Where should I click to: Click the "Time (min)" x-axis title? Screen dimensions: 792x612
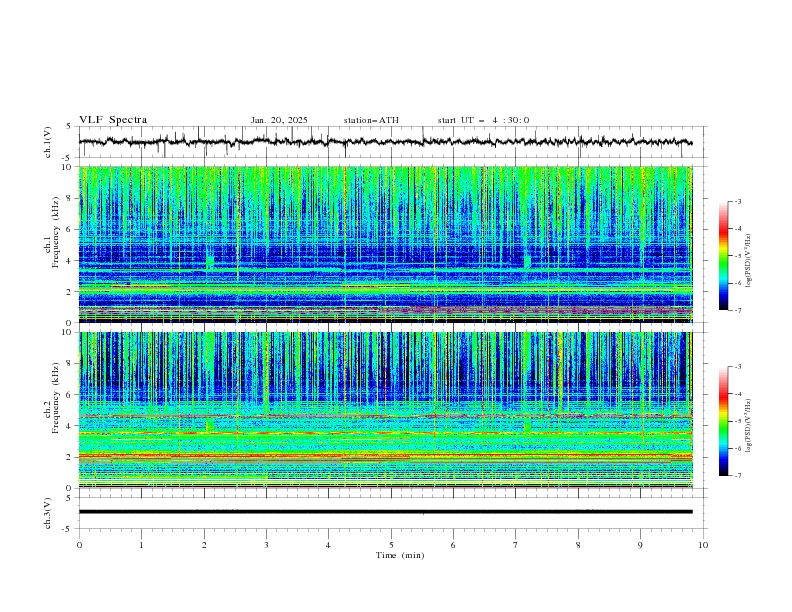click(400, 555)
